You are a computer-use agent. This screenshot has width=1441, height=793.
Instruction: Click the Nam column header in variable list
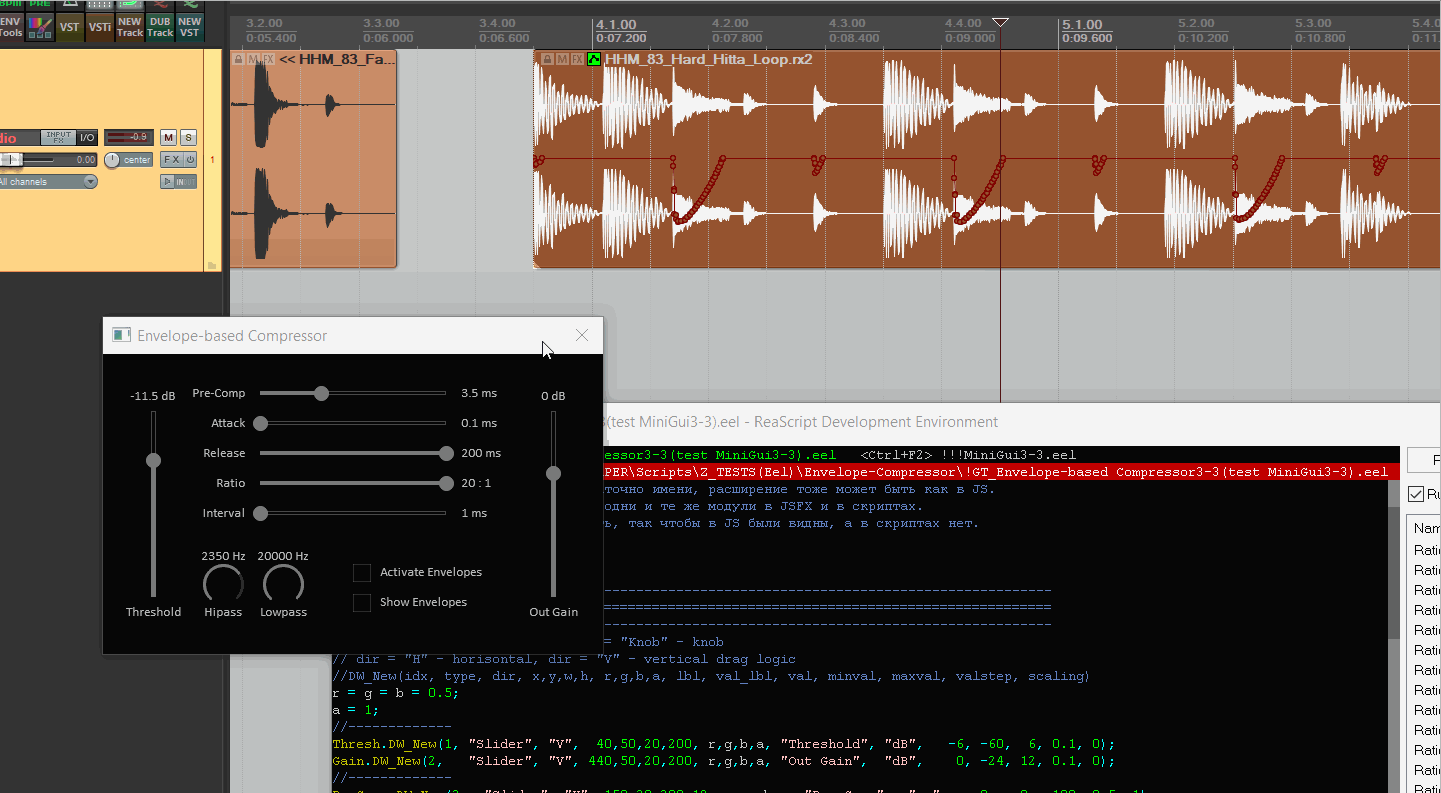[1426, 528]
